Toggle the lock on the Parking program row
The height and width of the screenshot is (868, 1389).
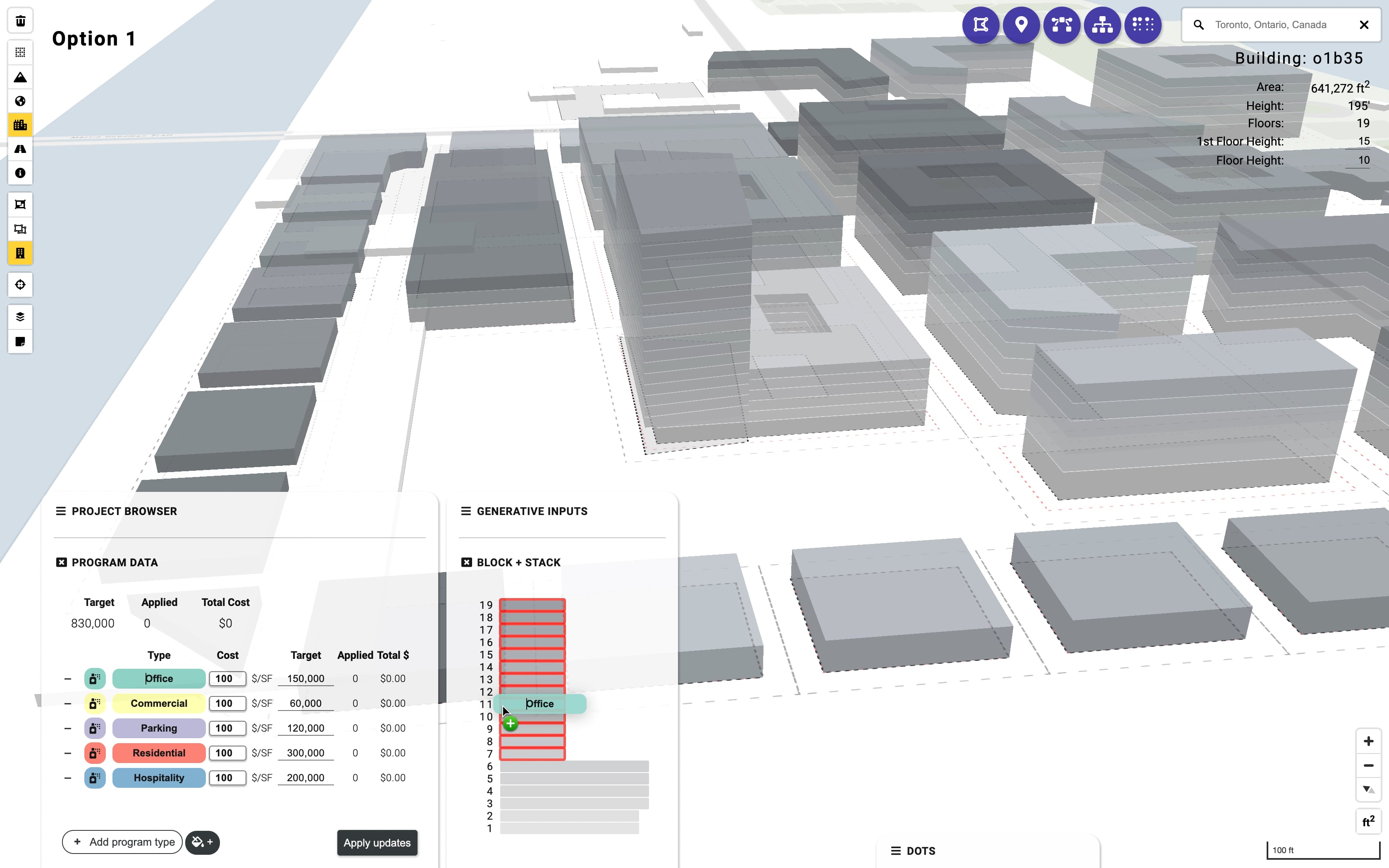(x=95, y=728)
